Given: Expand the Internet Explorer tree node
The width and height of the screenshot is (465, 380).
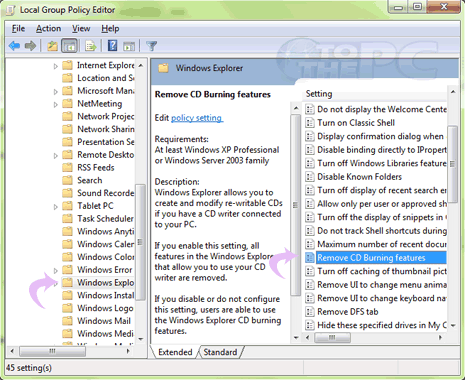Looking at the screenshot, I should (x=56, y=66).
